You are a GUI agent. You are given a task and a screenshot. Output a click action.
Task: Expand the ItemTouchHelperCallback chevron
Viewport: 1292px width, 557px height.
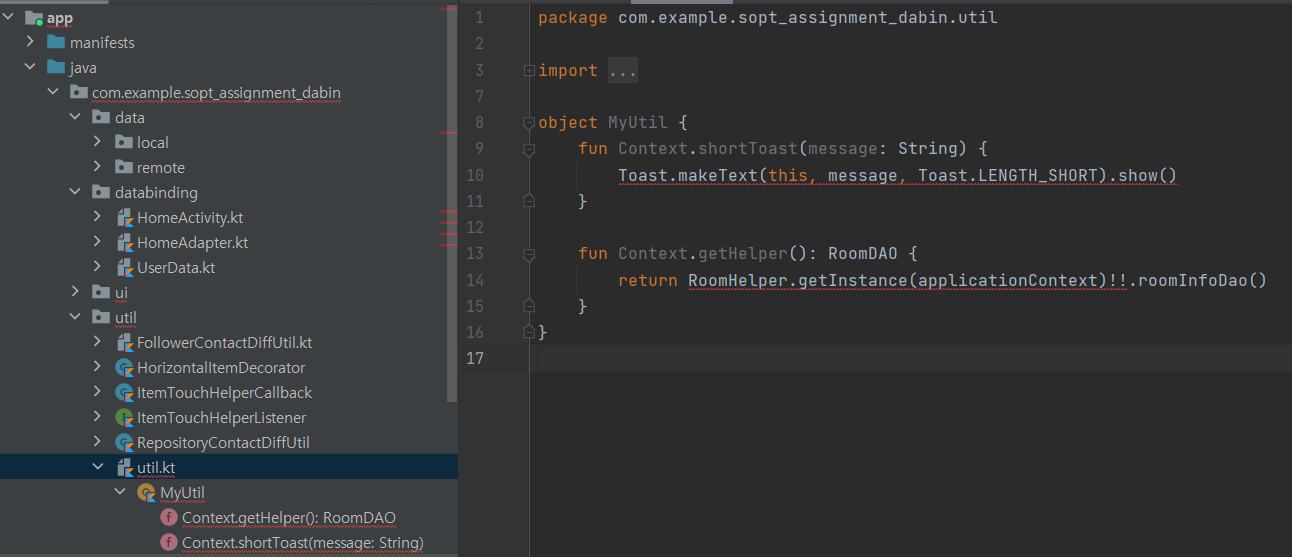pyautogui.click(x=97, y=392)
